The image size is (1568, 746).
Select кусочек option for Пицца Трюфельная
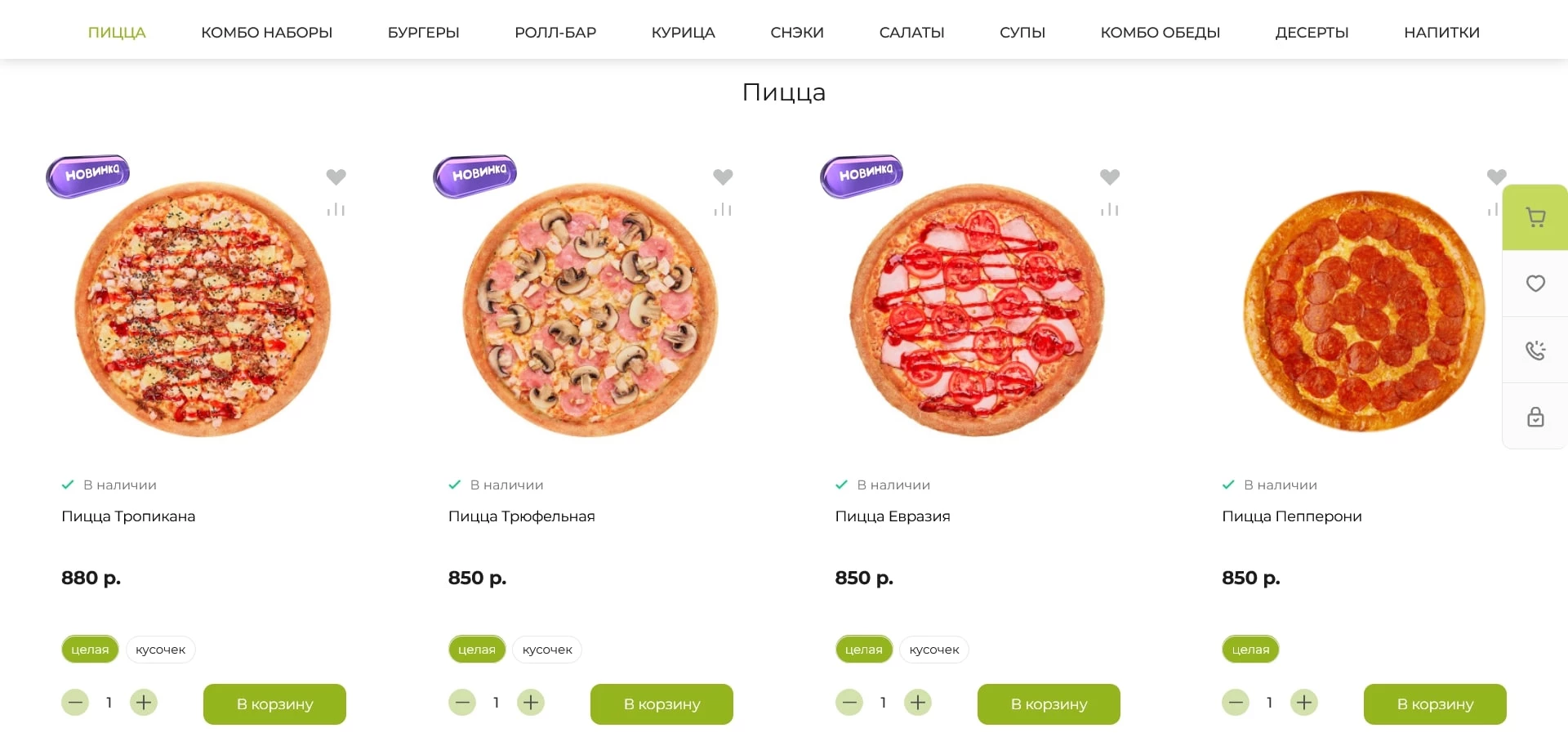point(547,650)
